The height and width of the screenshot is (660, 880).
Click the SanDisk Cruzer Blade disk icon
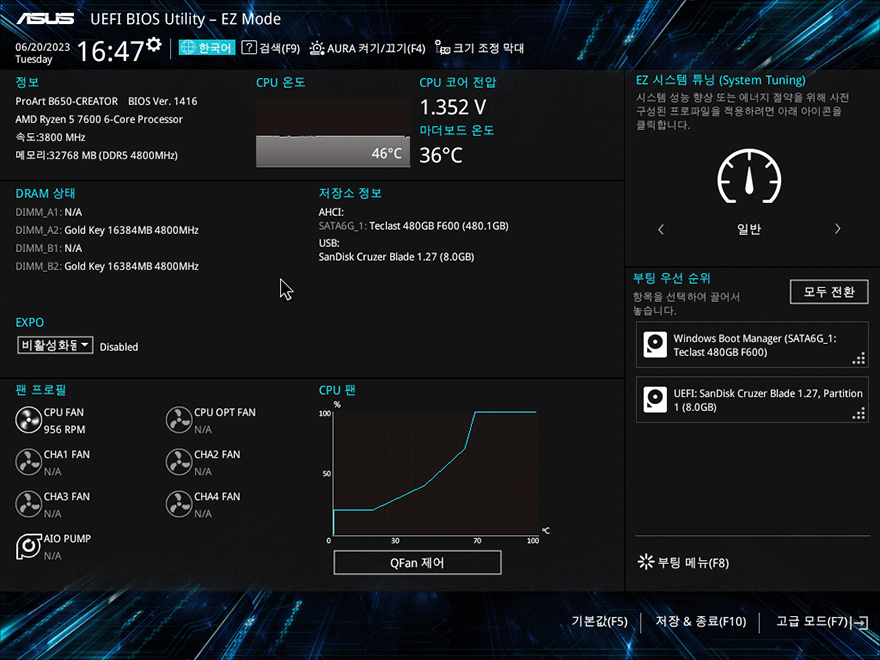tap(655, 400)
